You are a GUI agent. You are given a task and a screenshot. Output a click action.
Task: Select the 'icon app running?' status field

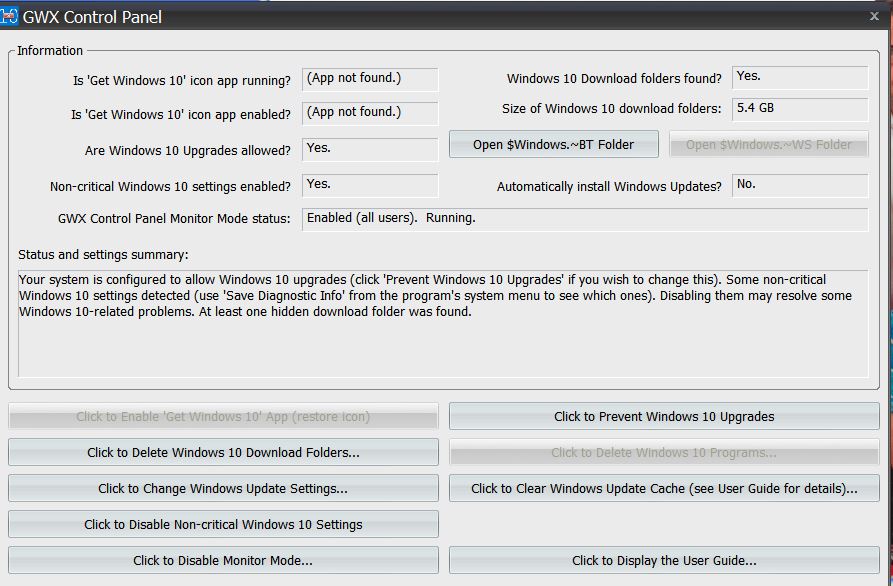[370, 79]
